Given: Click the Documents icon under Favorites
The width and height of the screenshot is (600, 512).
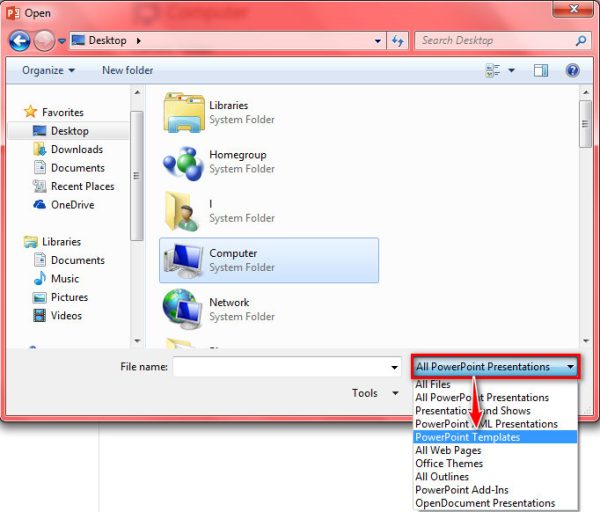Looking at the screenshot, I should coord(40,168).
